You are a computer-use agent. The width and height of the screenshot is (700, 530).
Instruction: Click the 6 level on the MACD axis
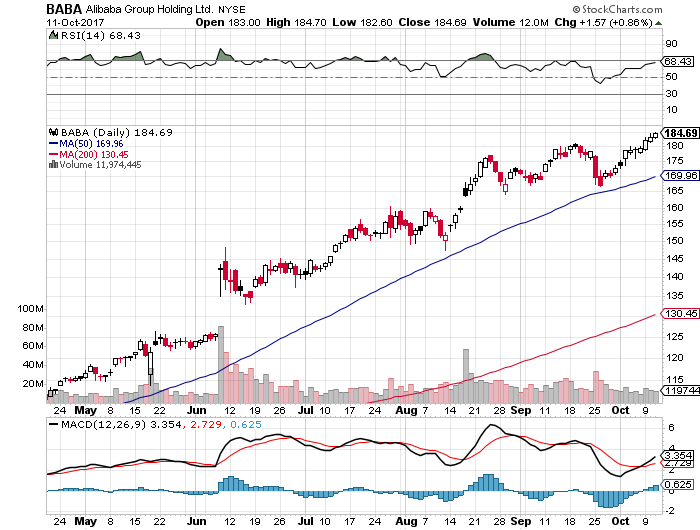pos(671,428)
